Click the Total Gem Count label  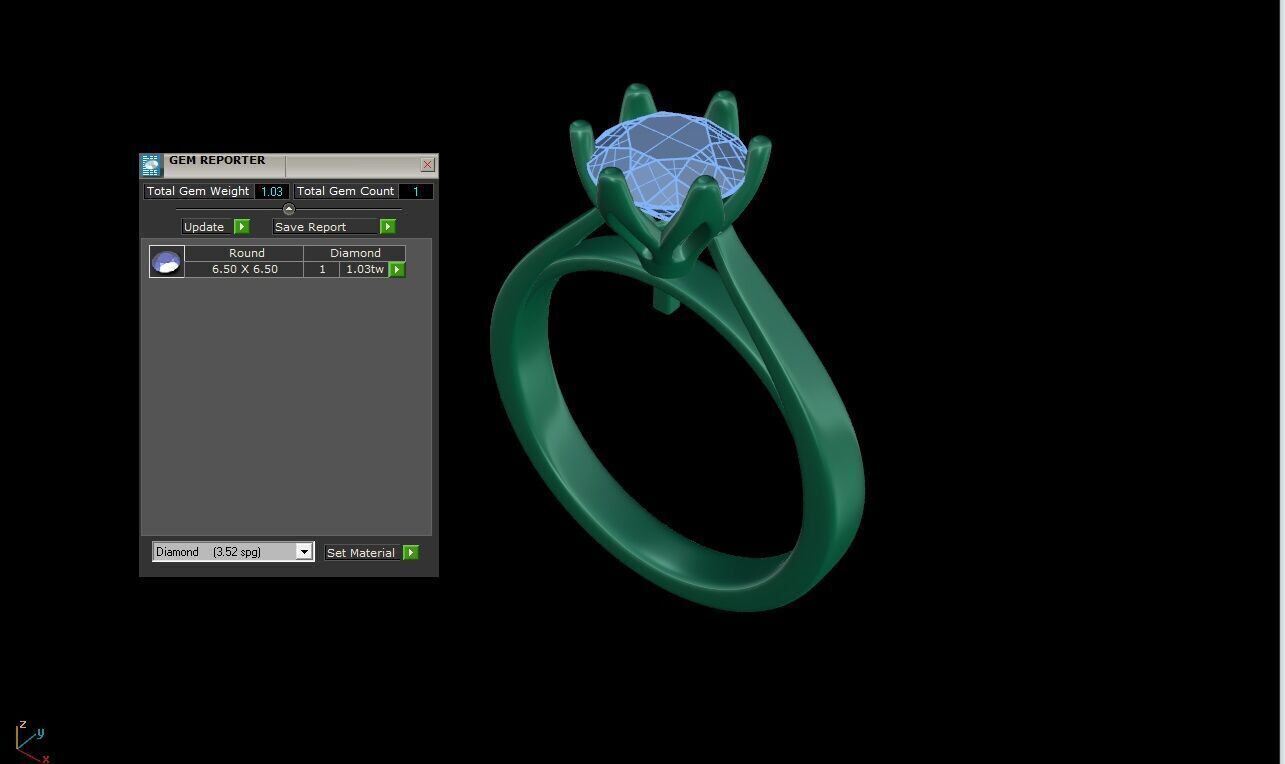click(345, 191)
